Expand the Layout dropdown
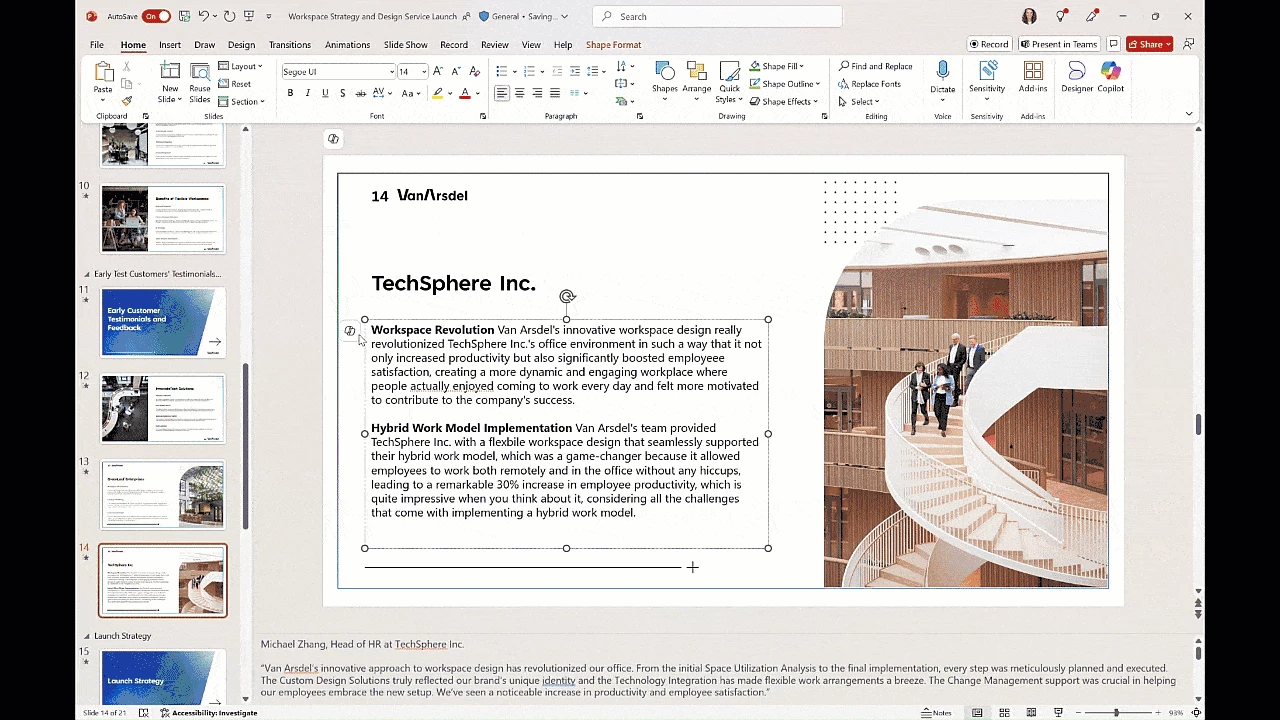Viewport: 1280px width, 720px height. tap(241, 66)
